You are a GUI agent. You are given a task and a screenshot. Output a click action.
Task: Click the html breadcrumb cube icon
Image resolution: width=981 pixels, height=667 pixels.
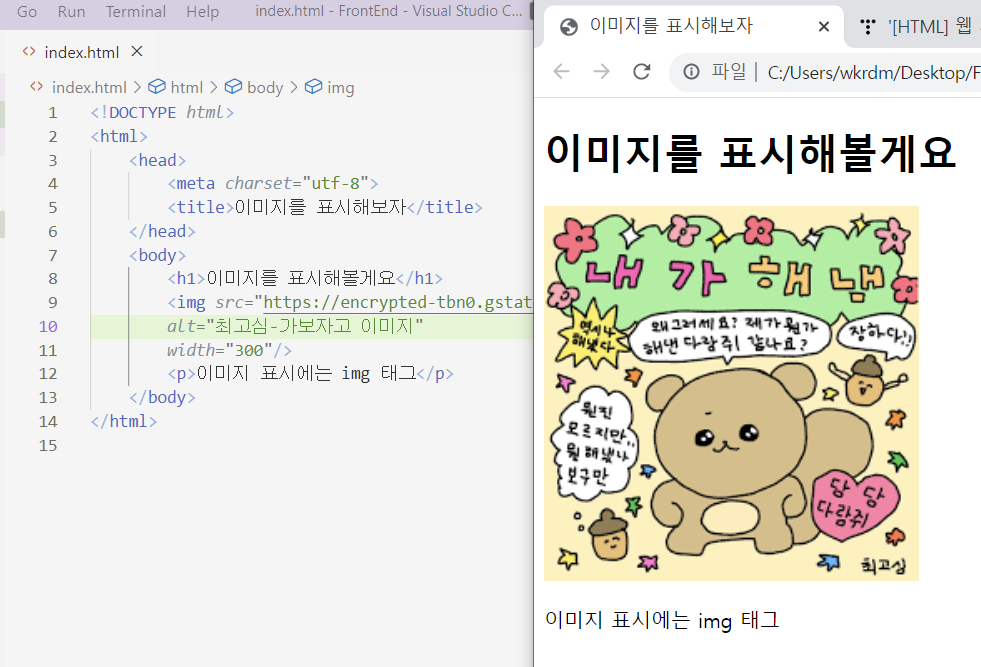(x=157, y=86)
